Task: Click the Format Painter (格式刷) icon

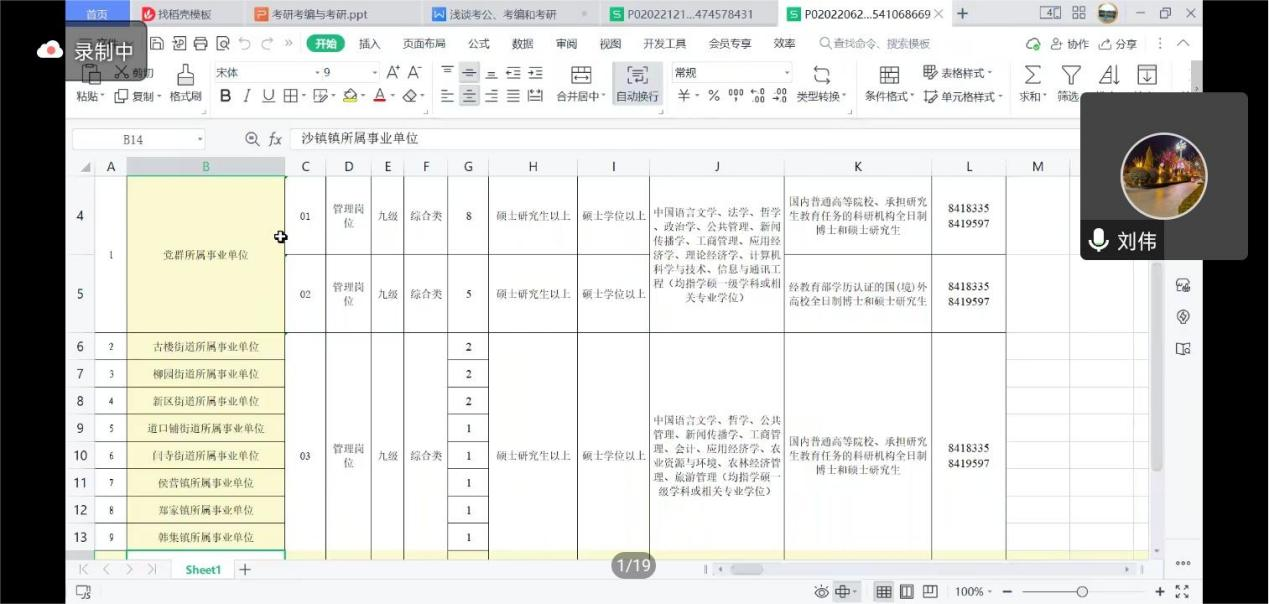Action: (x=185, y=76)
